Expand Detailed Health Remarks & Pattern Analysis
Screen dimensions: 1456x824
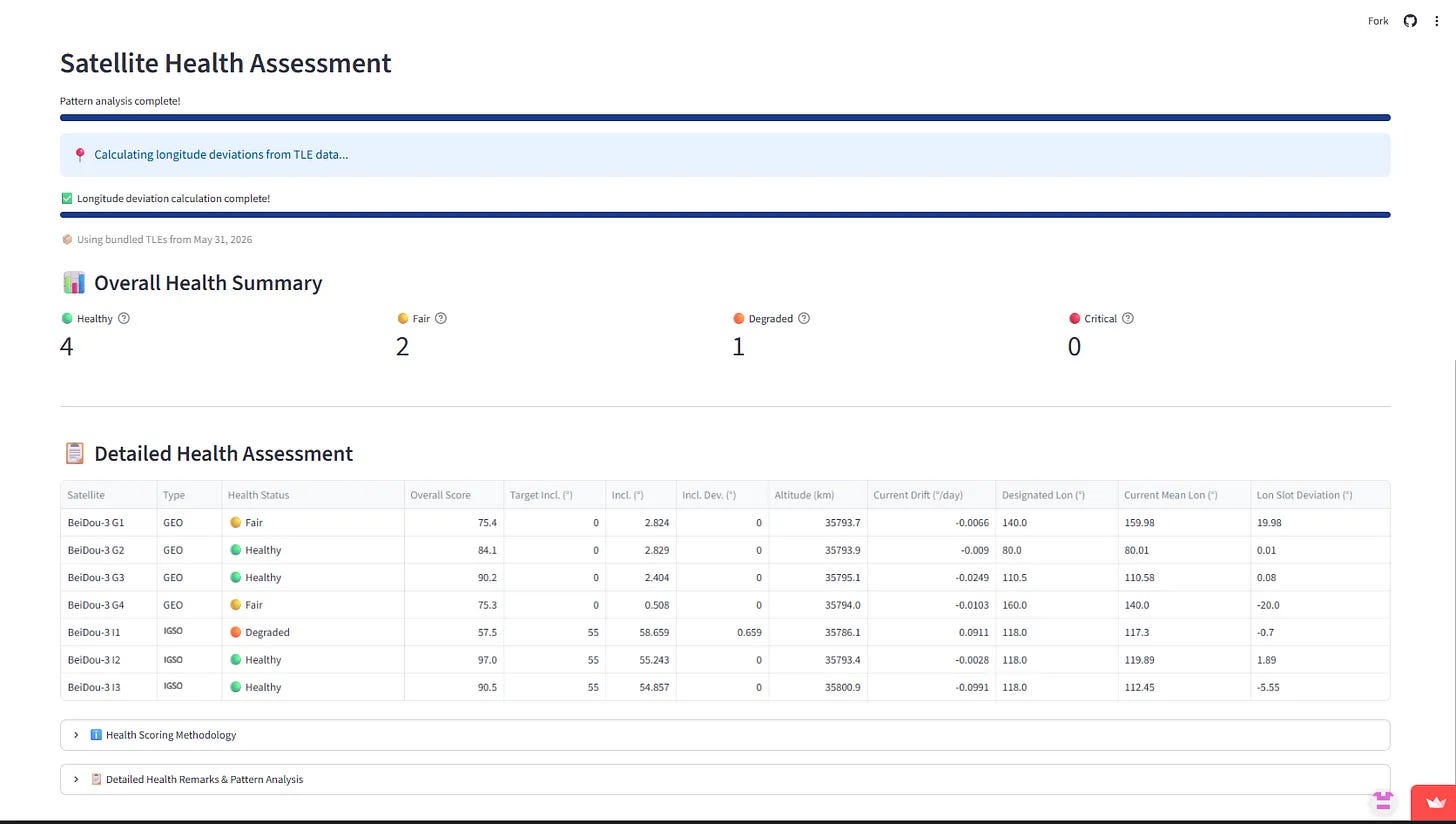[725, 779]
